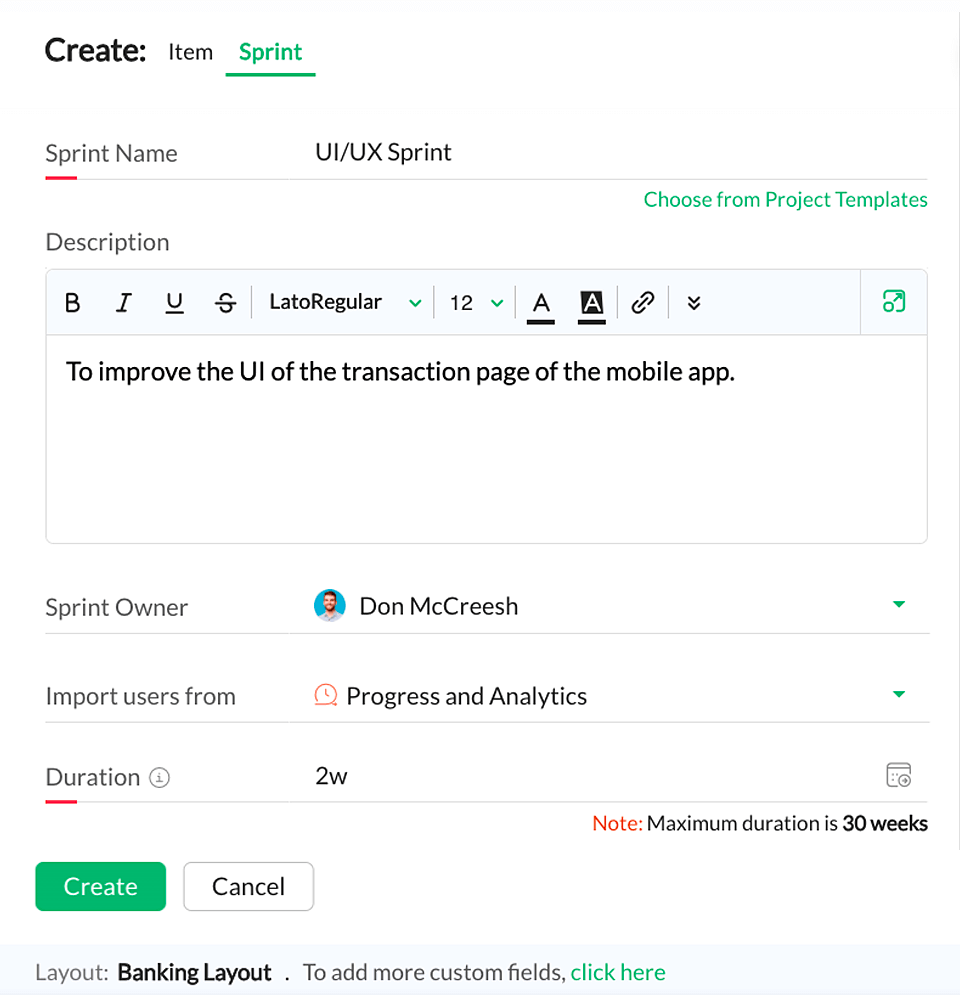This screenshot has width=960, height=1001.
Task: Click Choose from Project Templates link
Action: coord(785,200)
